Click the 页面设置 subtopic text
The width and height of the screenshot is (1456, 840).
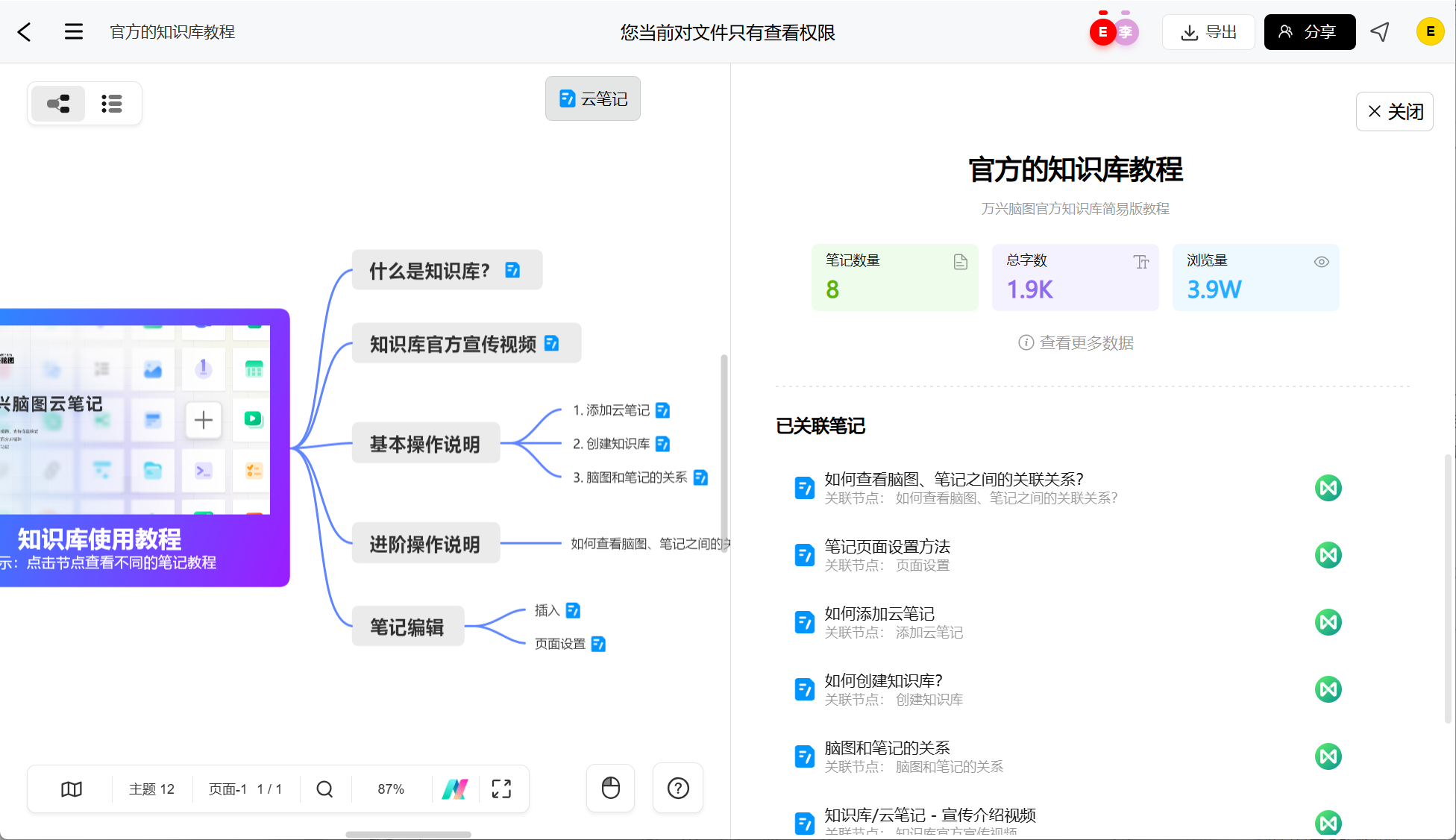click(560, 644)
